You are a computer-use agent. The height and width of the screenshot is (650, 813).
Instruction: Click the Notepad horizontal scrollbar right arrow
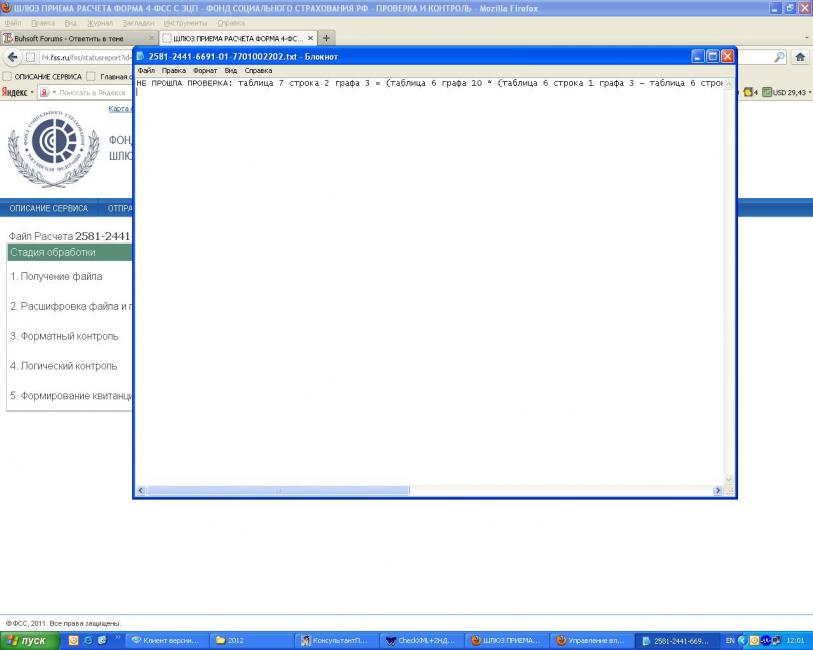click(x=717, y=491)
